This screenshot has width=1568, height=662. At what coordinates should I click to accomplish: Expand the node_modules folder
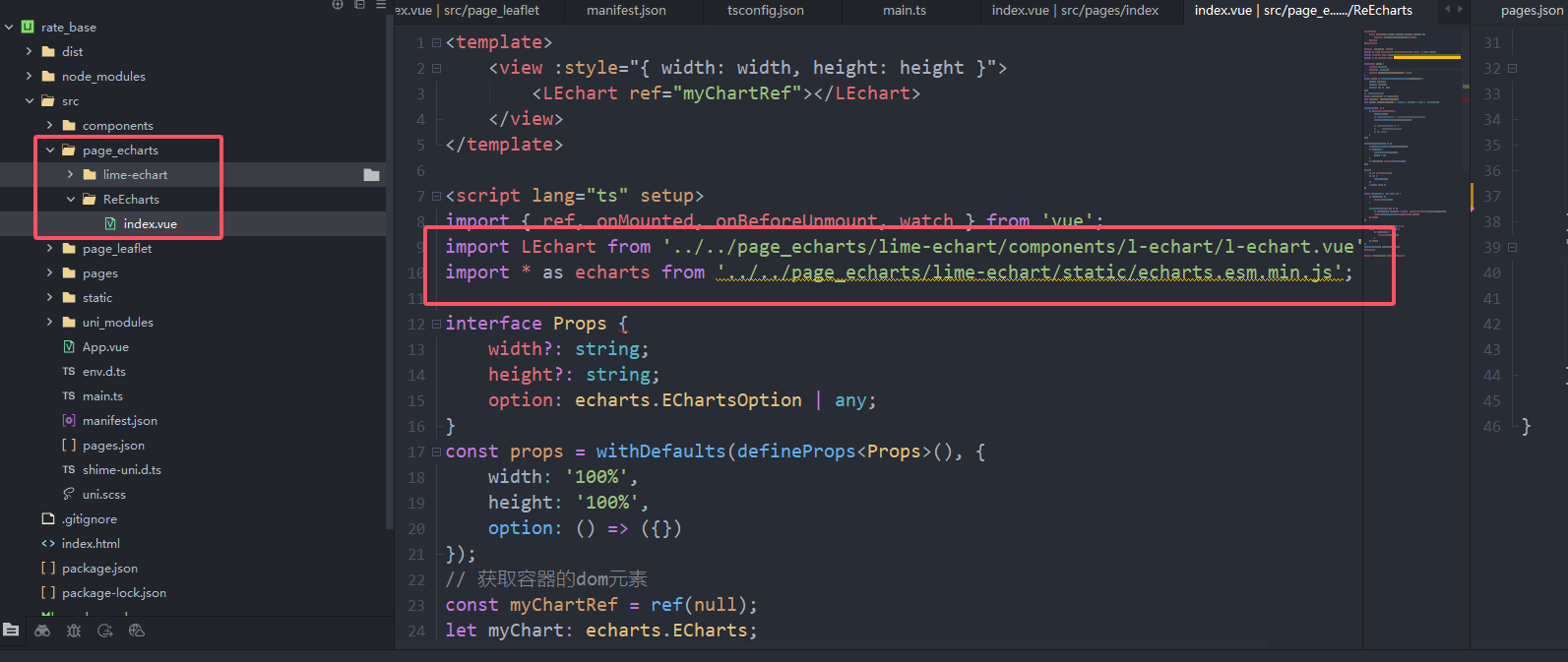tap(30, 77)
